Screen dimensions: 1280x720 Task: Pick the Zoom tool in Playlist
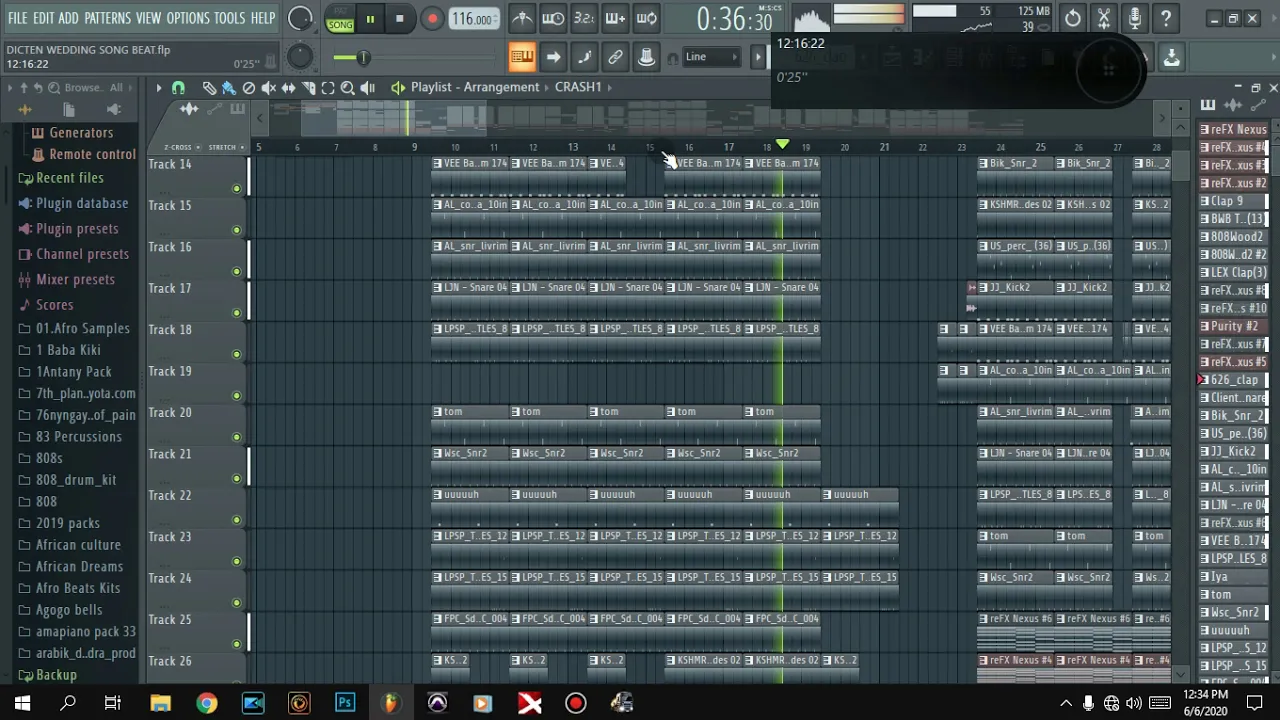click(x=347, y=88)
